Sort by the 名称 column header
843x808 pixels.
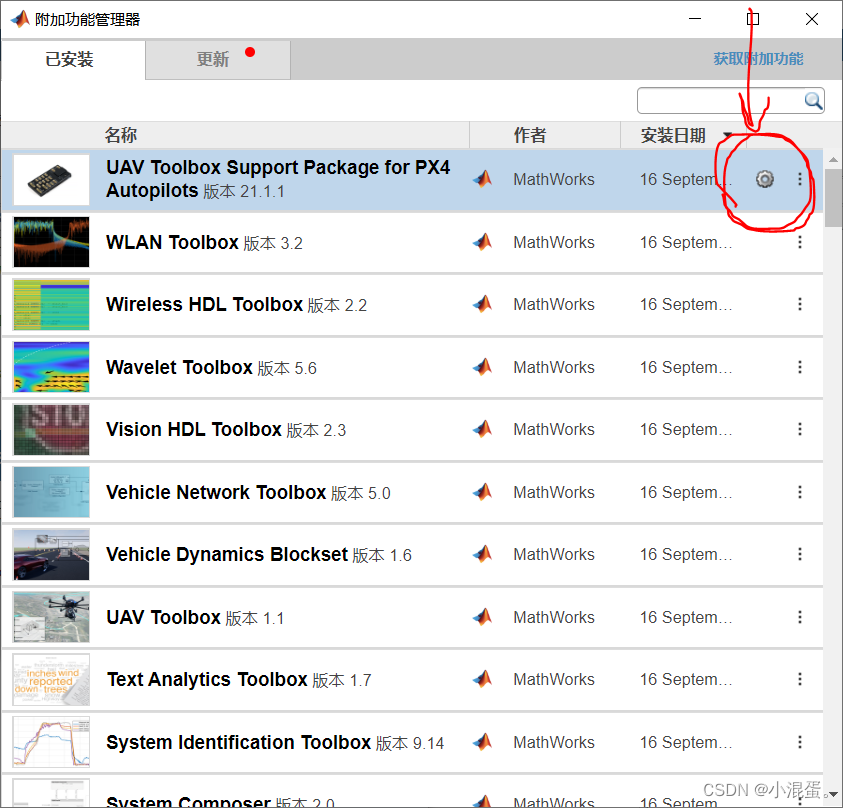(x=121, y=135)
